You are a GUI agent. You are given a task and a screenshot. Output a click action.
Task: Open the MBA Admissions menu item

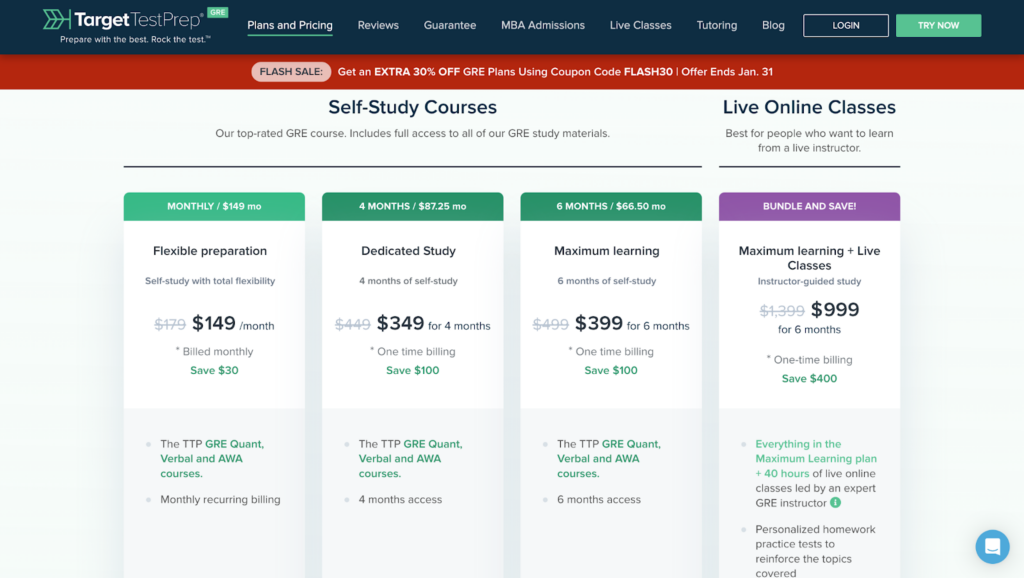point(543,25)
